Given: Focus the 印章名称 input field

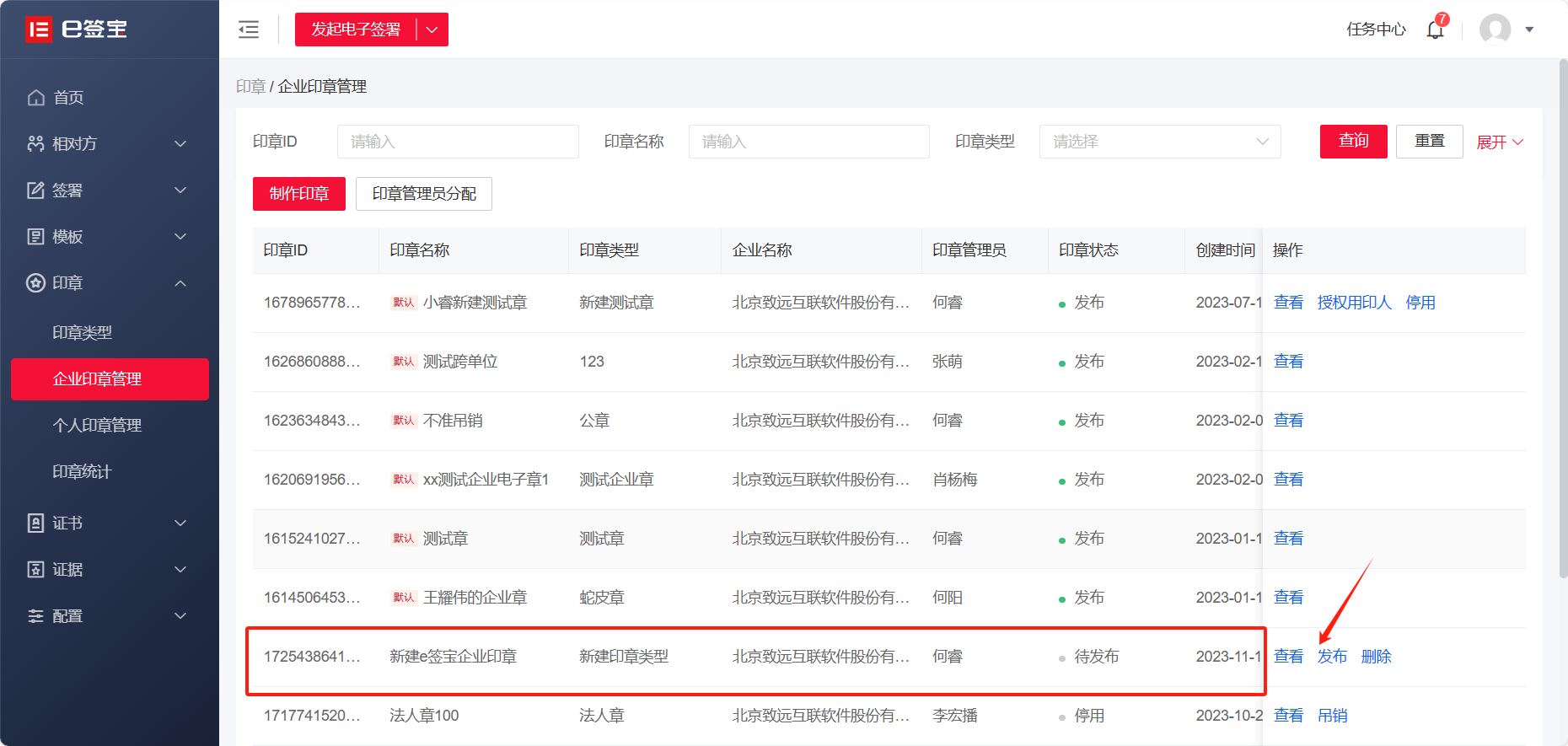Looking at the screenshot, I should pyautogui.click(x=809, y=142).
